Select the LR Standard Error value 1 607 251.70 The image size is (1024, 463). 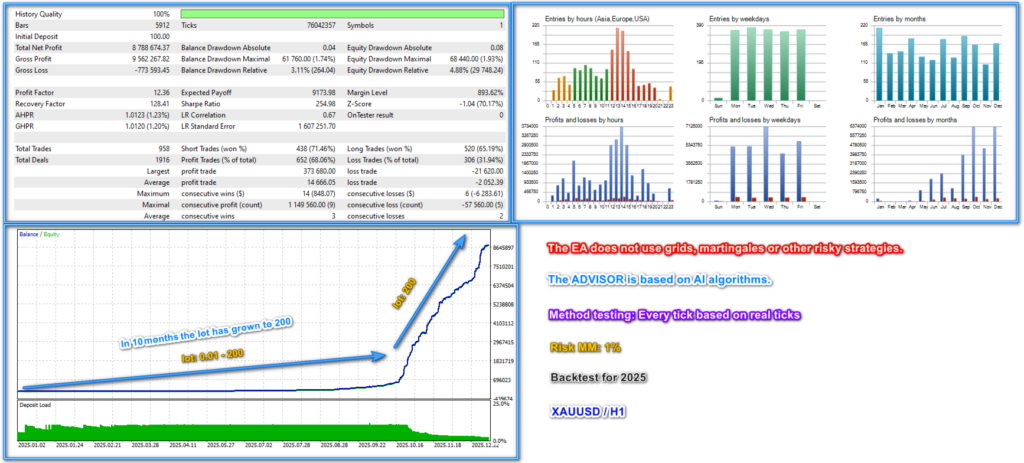click(x=316, y=126)
